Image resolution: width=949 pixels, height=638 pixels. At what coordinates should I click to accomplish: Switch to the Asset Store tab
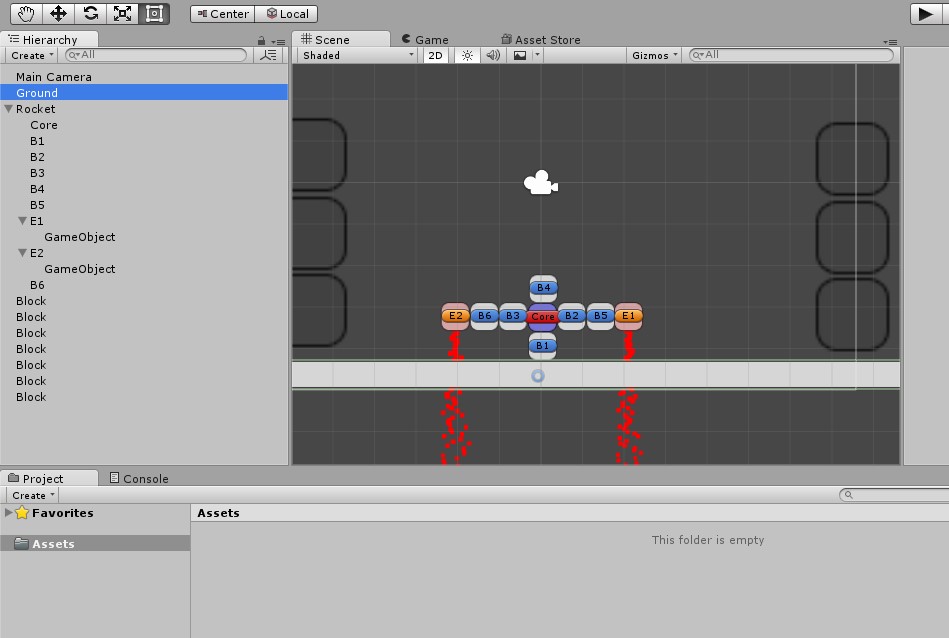click(540, 39)
